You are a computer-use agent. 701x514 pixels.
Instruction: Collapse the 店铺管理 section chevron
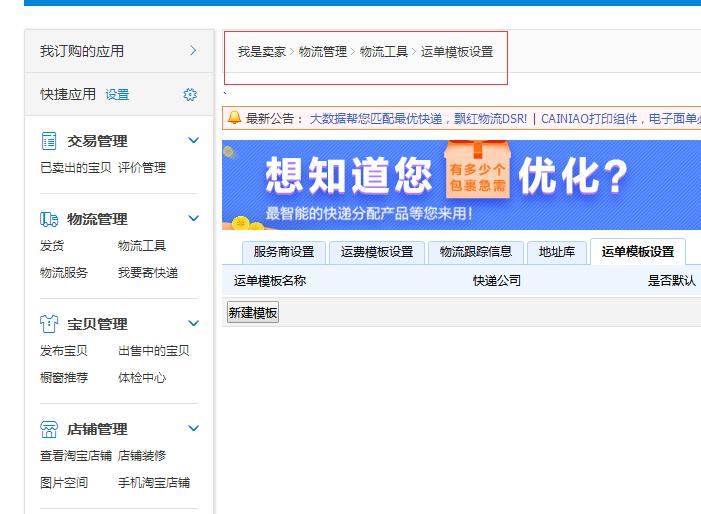(194, 428)
